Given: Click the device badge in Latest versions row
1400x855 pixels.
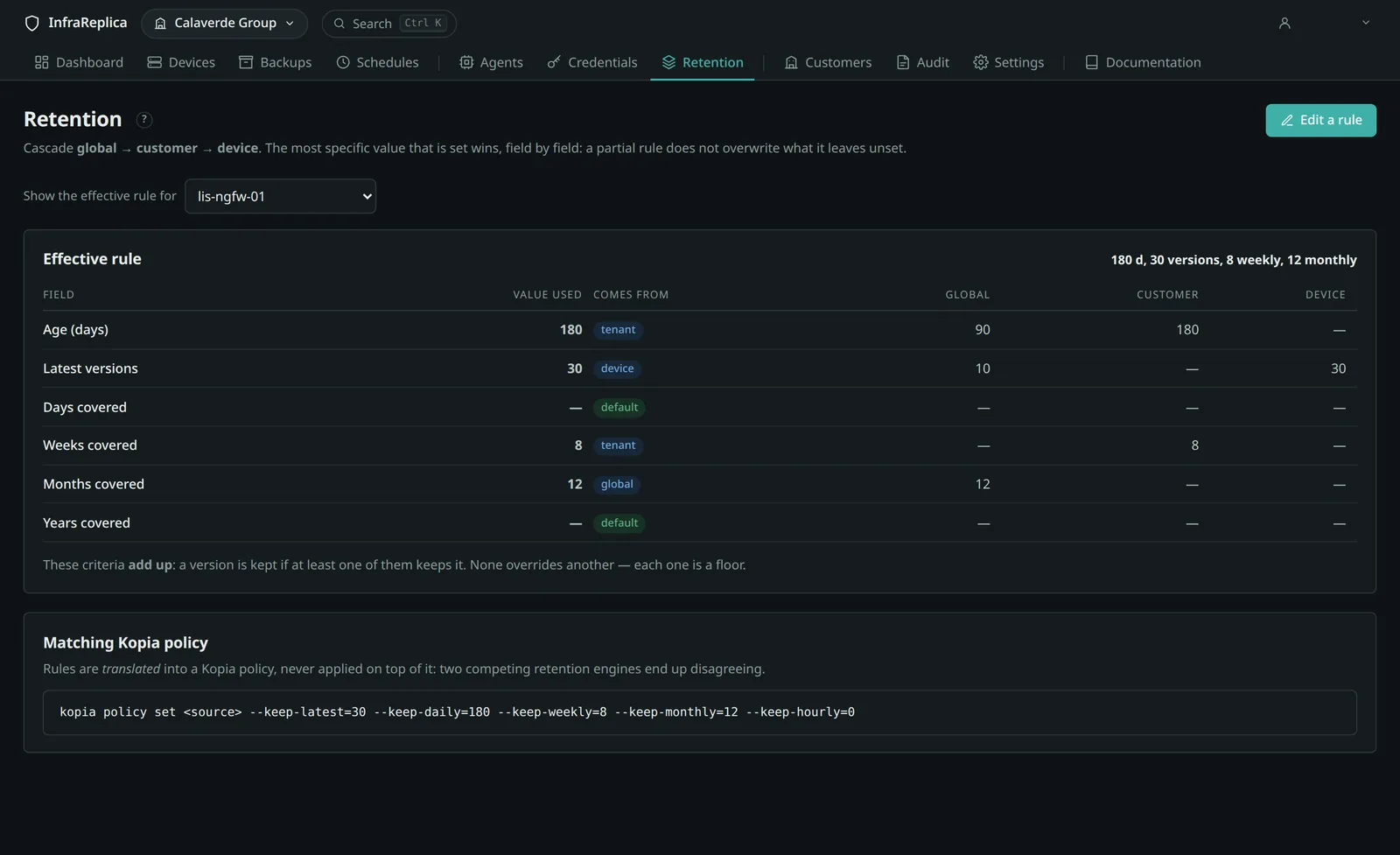Looking at the screenshot, I should tap(617, 368).
